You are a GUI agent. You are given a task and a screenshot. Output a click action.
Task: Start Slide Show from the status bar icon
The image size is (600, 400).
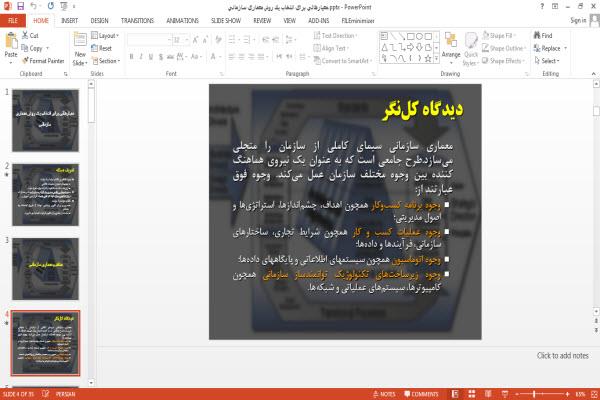505,394
